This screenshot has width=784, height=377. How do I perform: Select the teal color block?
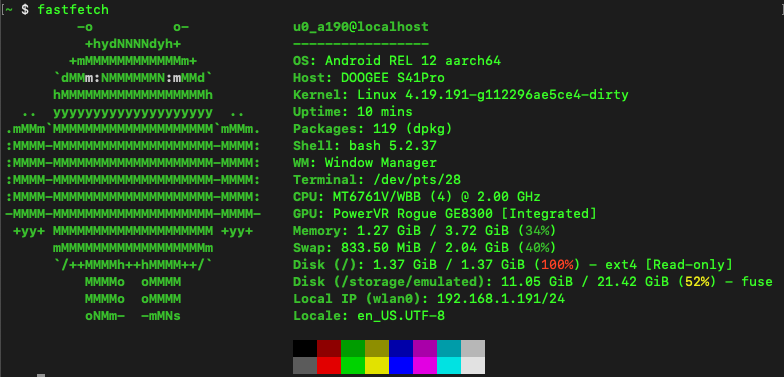449,348
